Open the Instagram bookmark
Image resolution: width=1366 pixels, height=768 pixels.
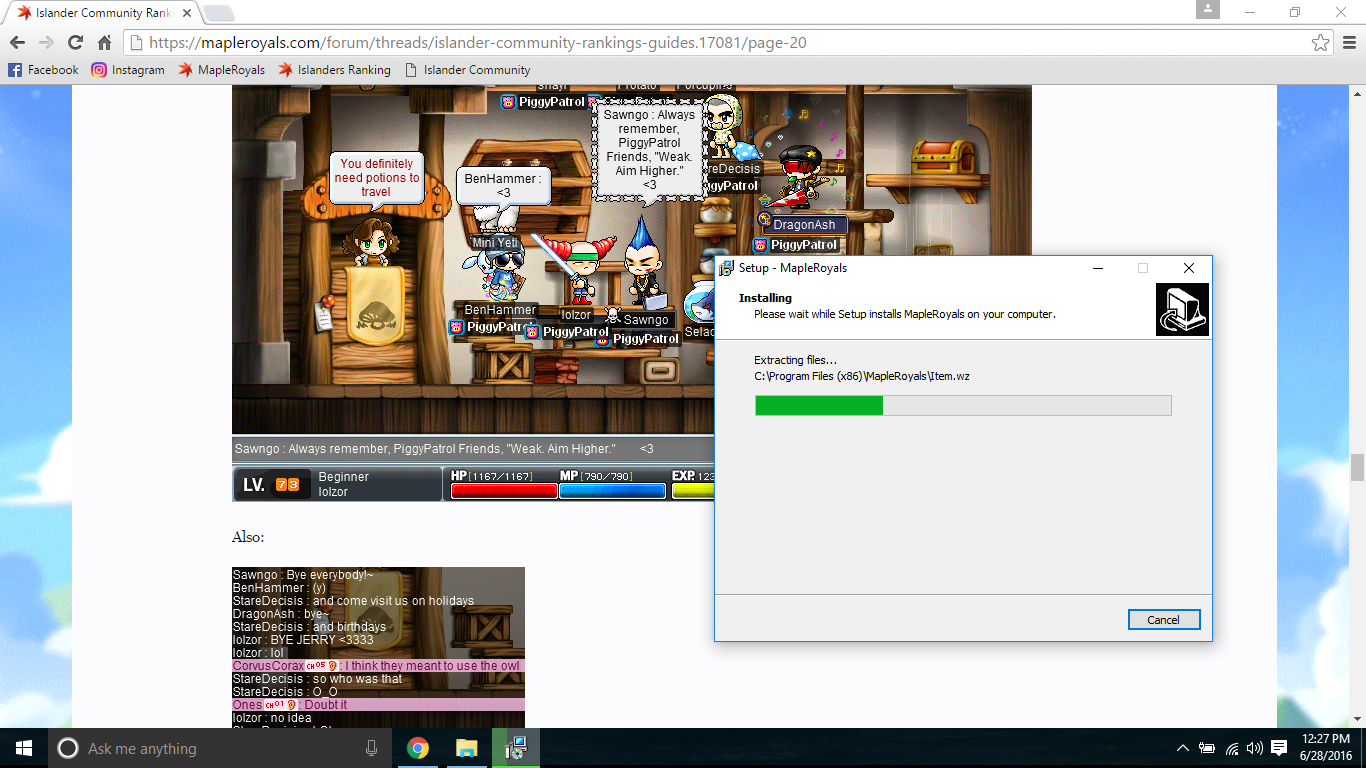(128, 70)
